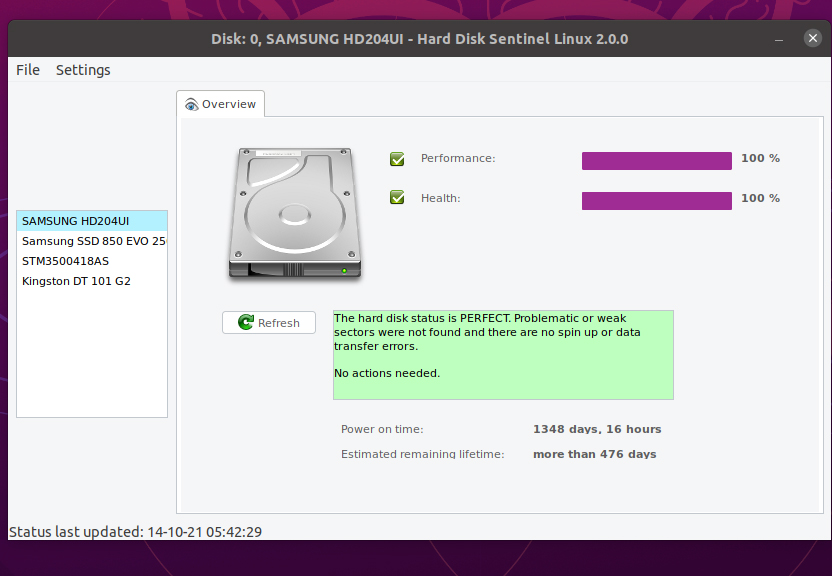Click the 'Performance:' label
The image size is (832, 576).
point(458,158)
